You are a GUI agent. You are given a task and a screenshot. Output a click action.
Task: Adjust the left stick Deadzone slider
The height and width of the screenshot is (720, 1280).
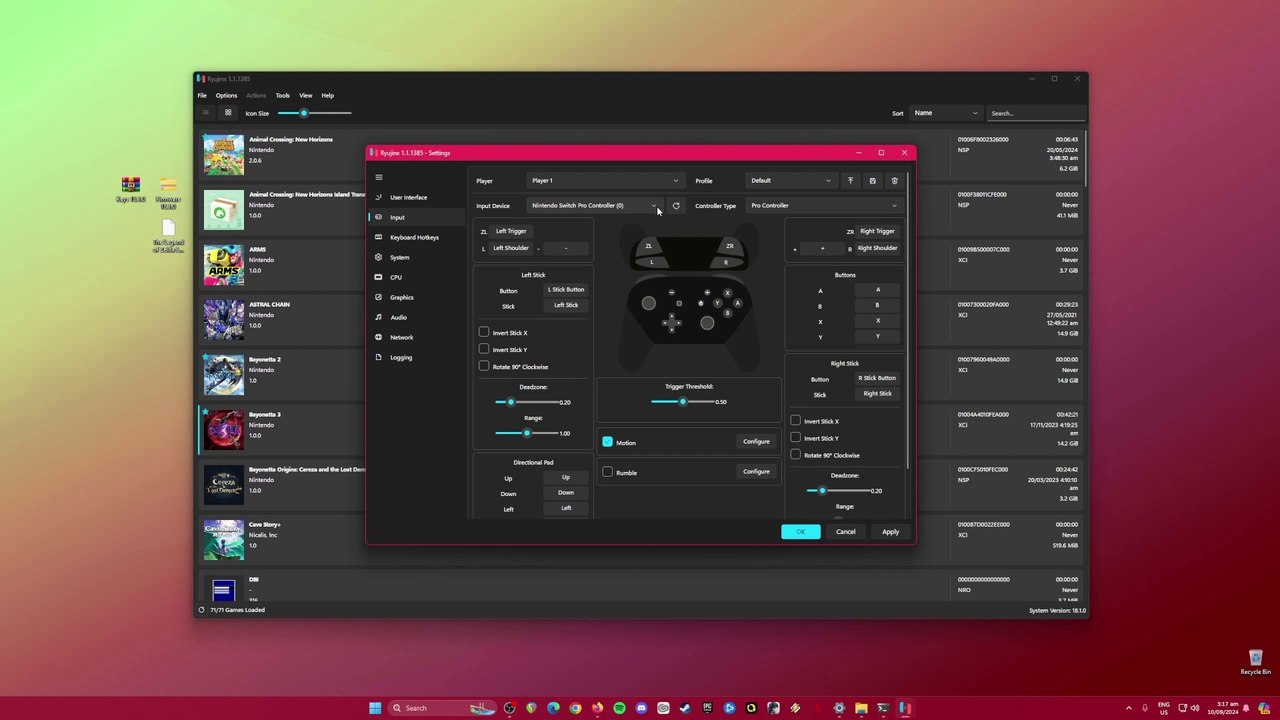(x=525, y=402)
